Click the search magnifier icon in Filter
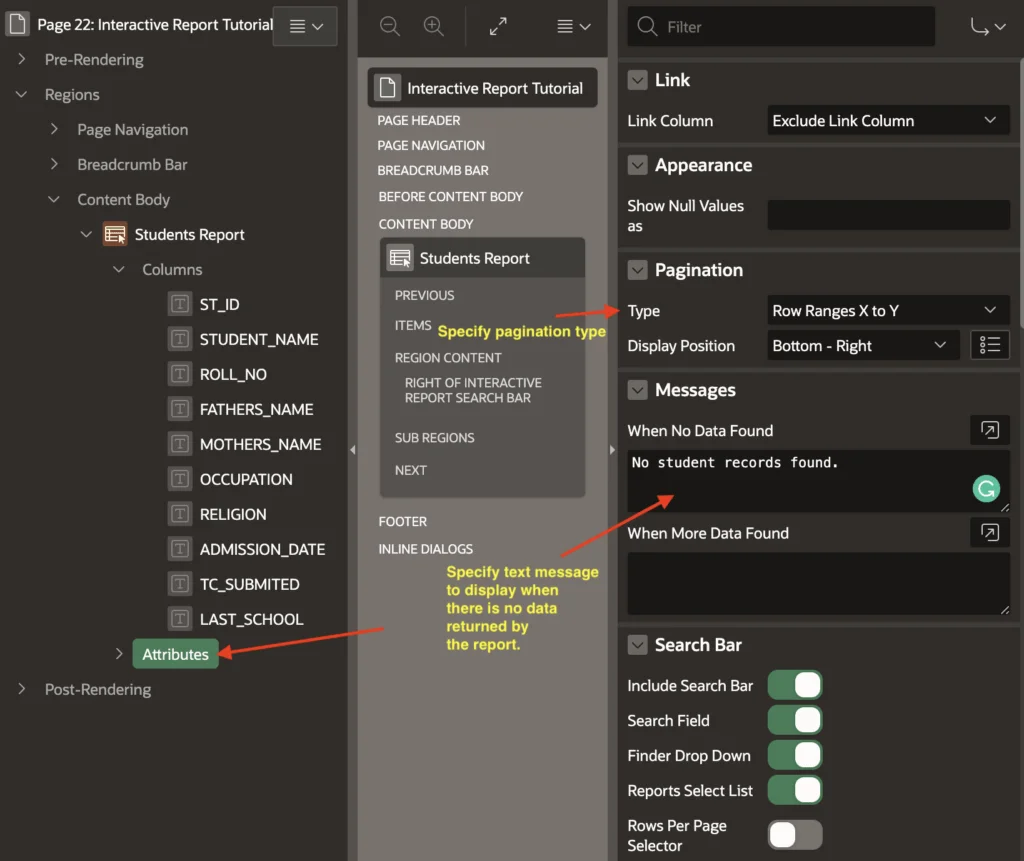The height and width of the screenshot is (861, 1024). 647,27
